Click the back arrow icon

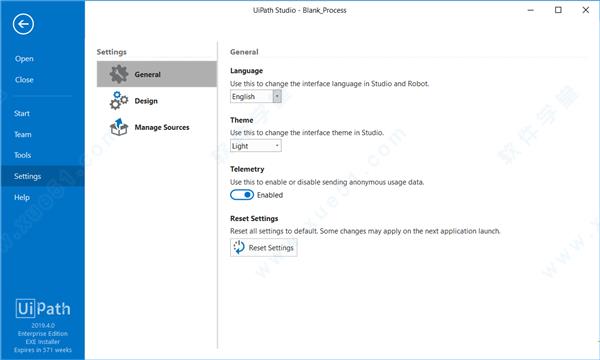click(23, 24)
